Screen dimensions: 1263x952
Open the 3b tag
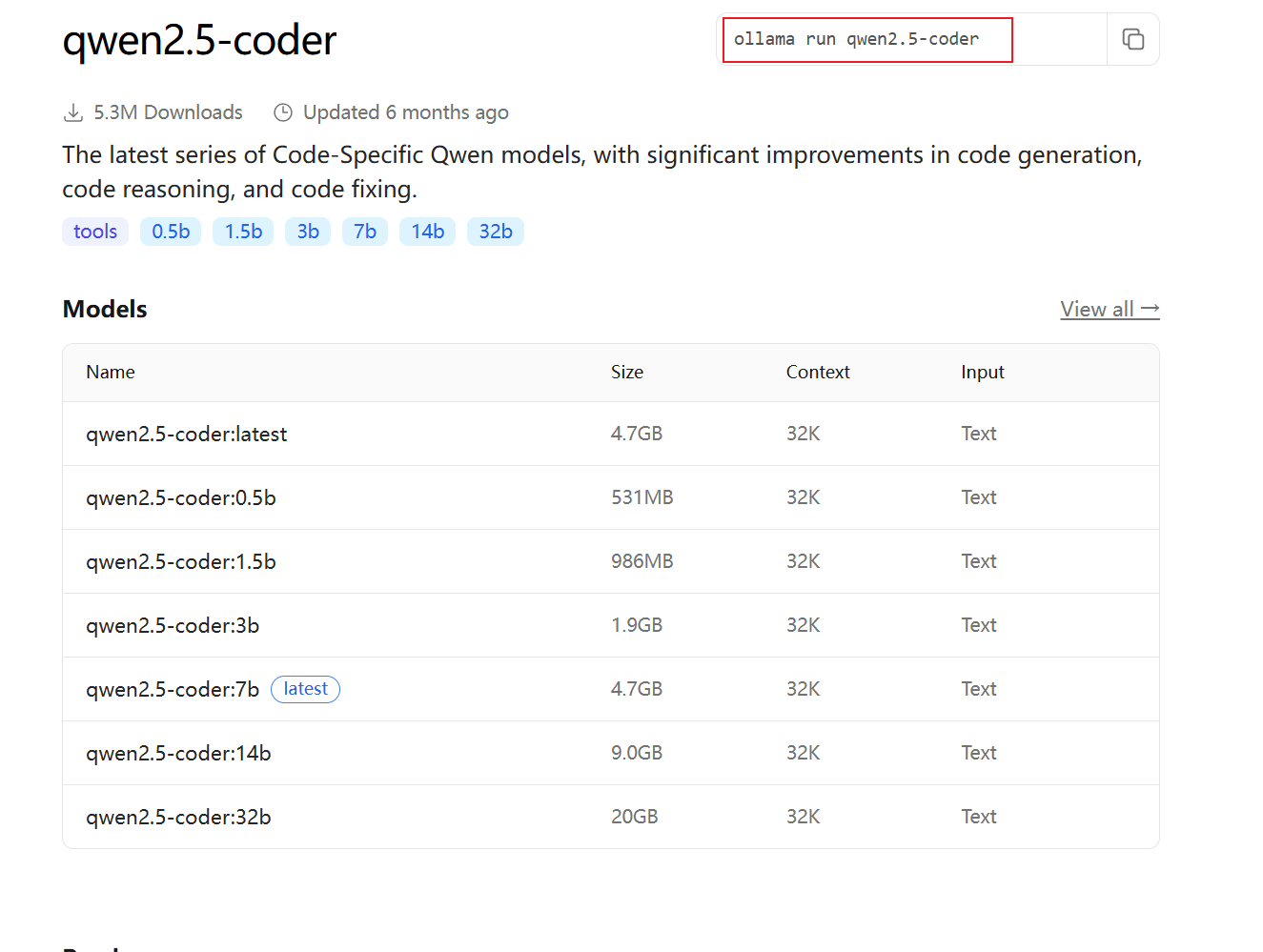pos(308,232)
